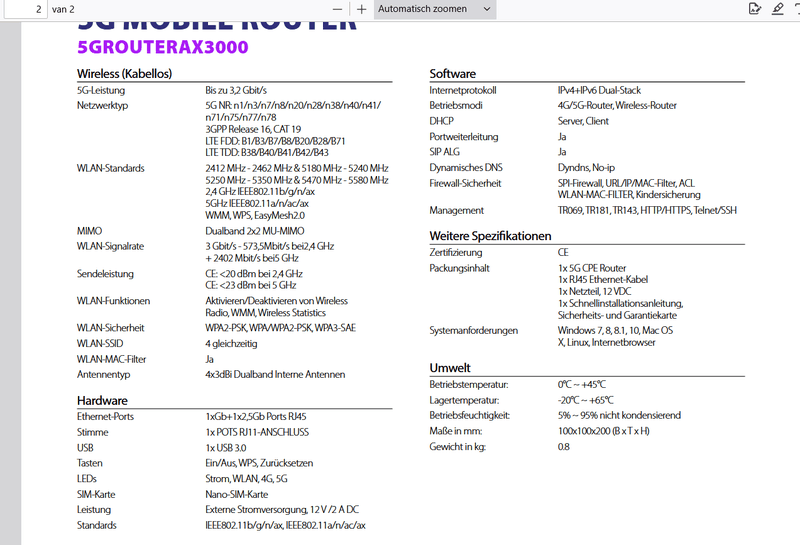The width and height of the screenshot is (800, 545).
Task: Click the 'Gewicht in kg:' row label
Action: (458, 447)
